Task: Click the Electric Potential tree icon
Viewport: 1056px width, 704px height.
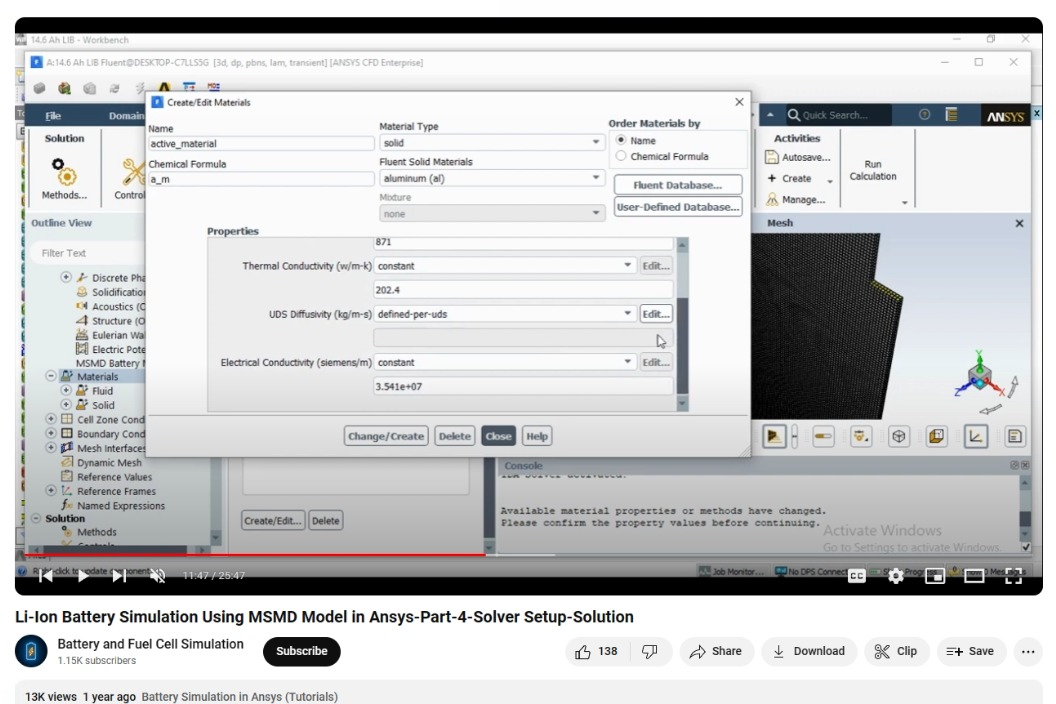Action: coord(82,348)
